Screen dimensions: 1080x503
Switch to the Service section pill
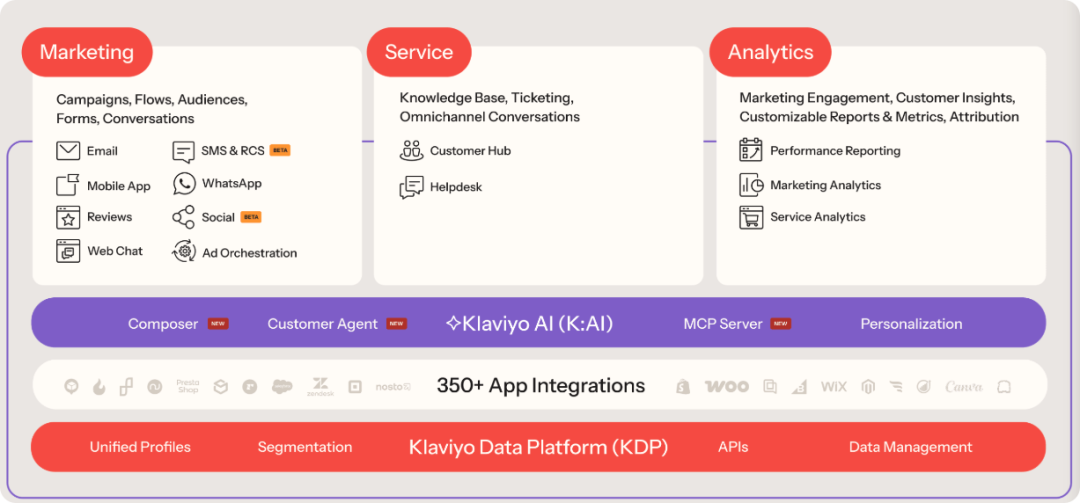[419, 52]
